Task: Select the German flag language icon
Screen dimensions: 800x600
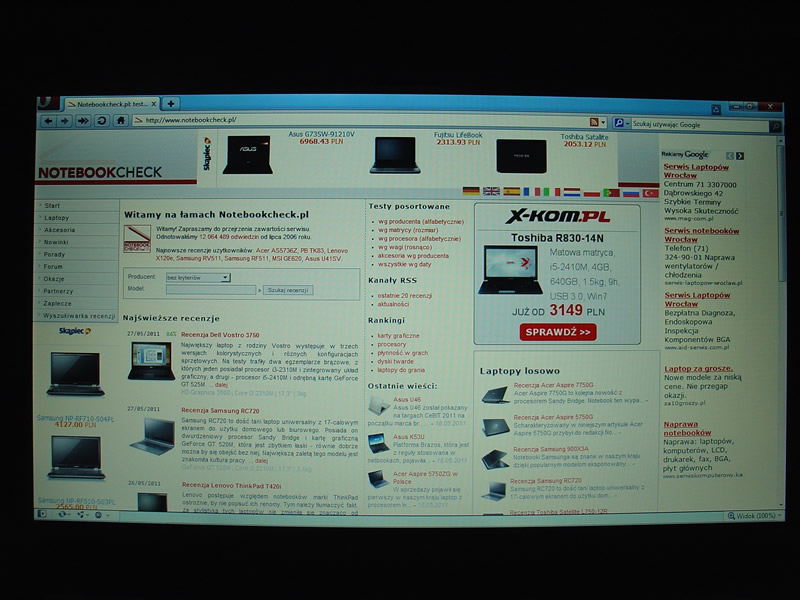Action: pos(471,191)
